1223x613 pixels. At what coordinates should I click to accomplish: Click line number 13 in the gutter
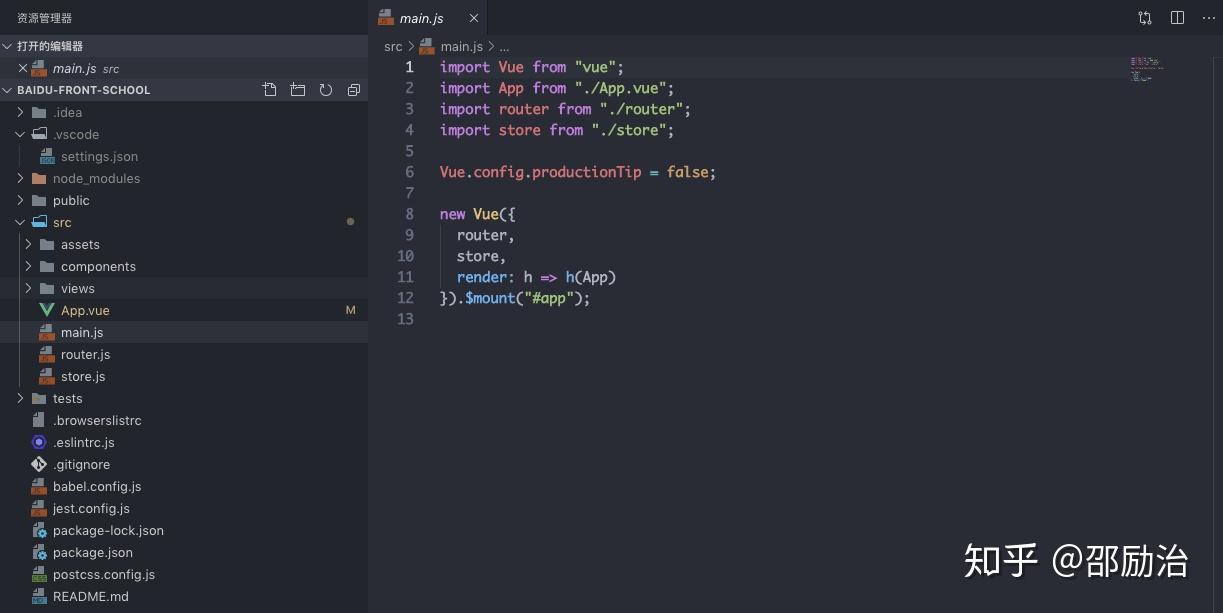click(405, 319)
